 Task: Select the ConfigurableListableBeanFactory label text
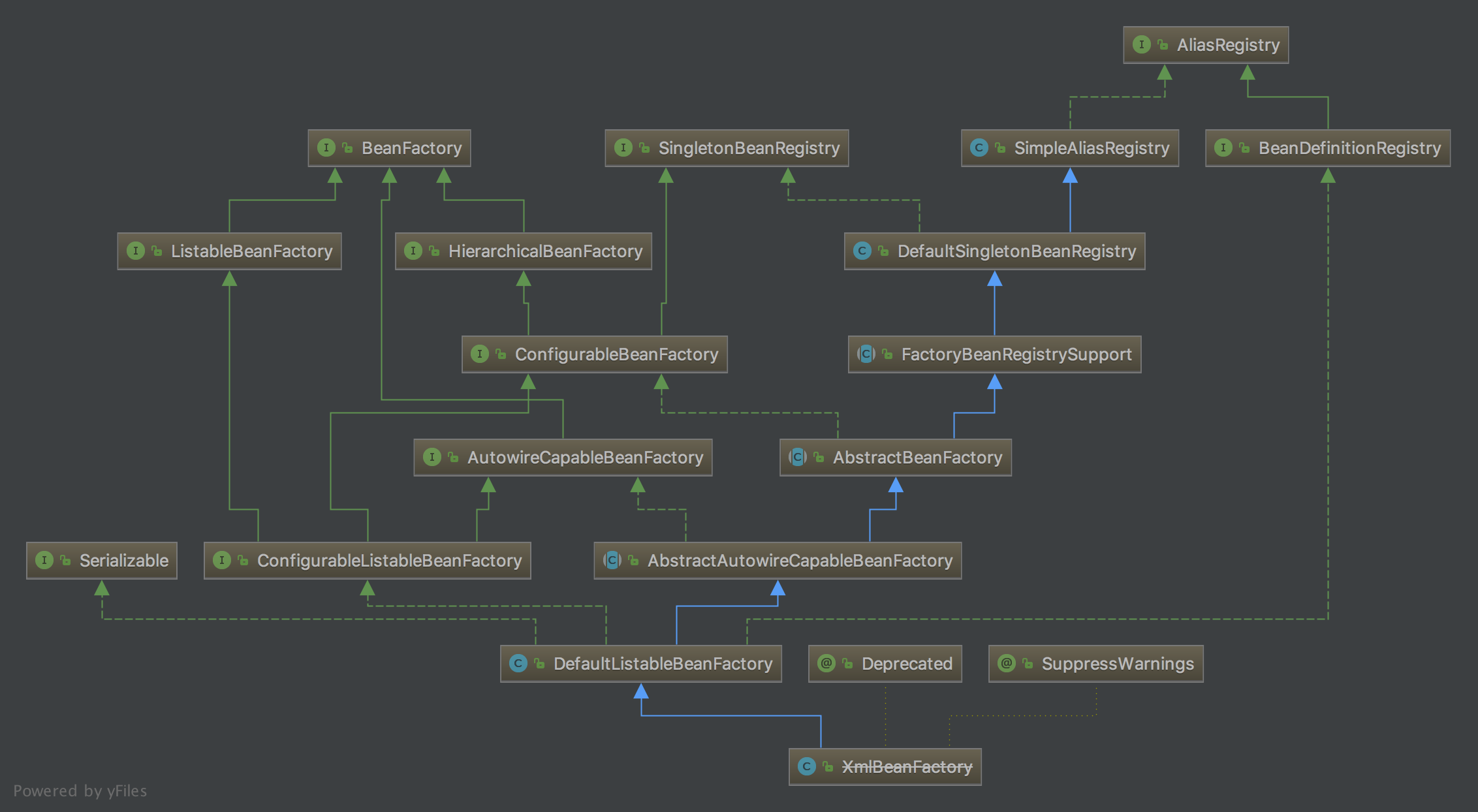389,561
